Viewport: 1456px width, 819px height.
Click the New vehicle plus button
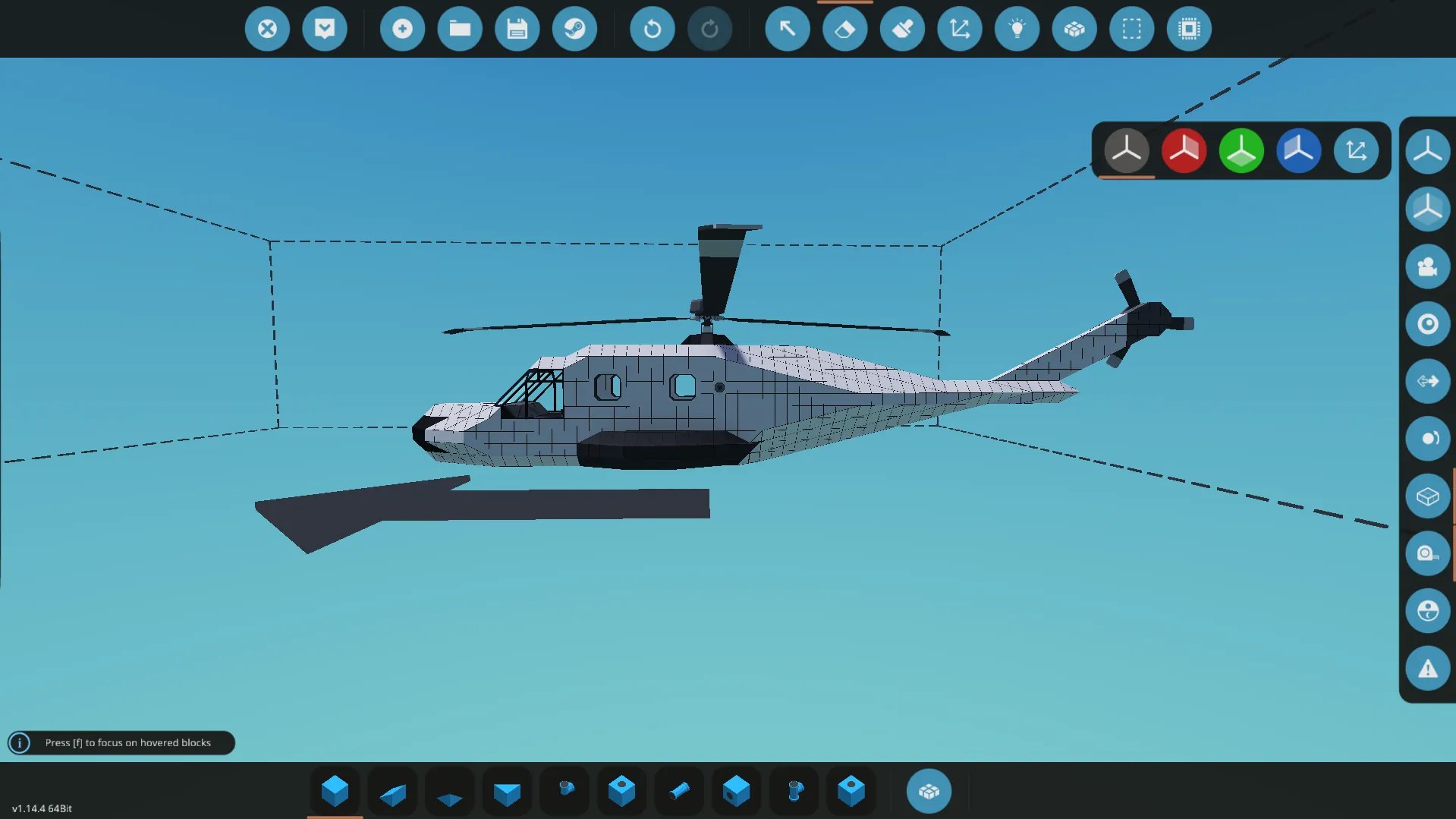[402, 29]
